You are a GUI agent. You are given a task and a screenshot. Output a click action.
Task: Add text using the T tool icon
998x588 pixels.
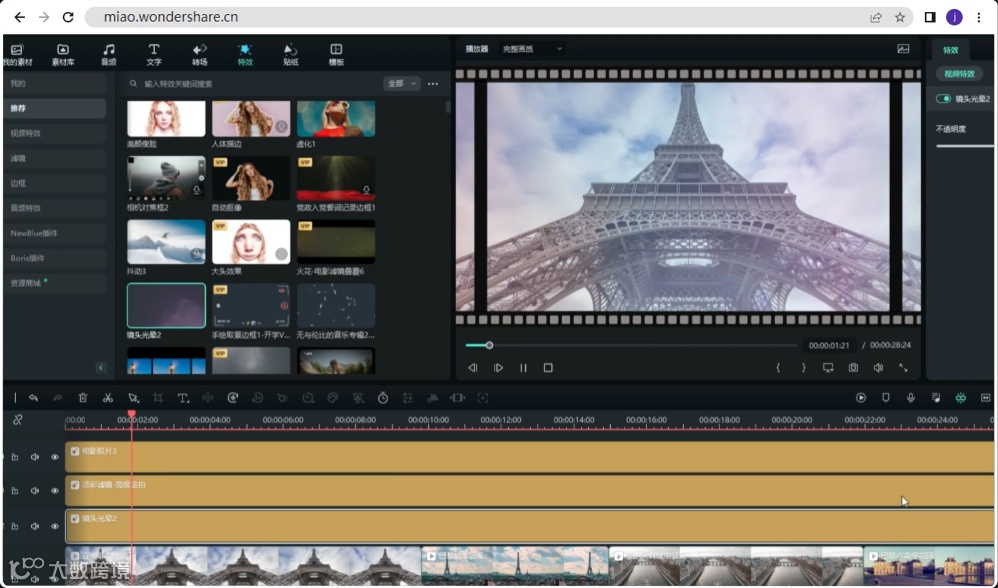183,398
